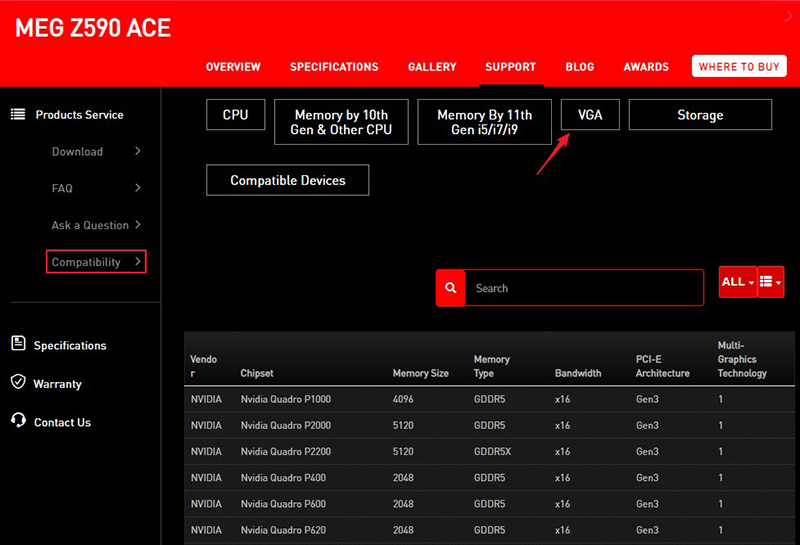Click the Search input field
The width and height of the screenshot is (800, 545).
584,288
